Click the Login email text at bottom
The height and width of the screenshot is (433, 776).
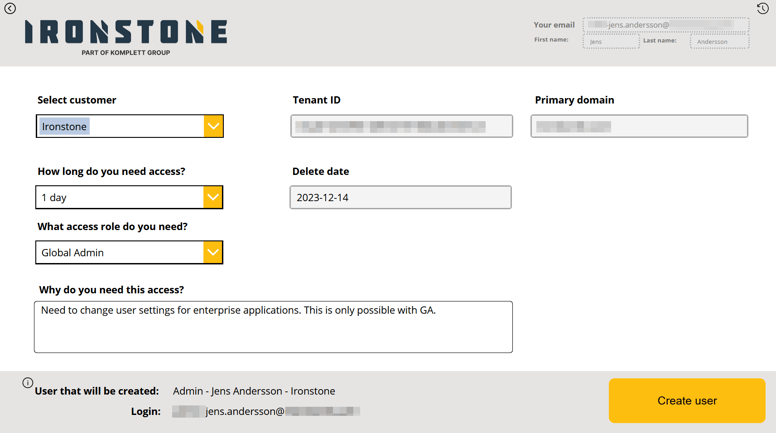click(266, 411)
